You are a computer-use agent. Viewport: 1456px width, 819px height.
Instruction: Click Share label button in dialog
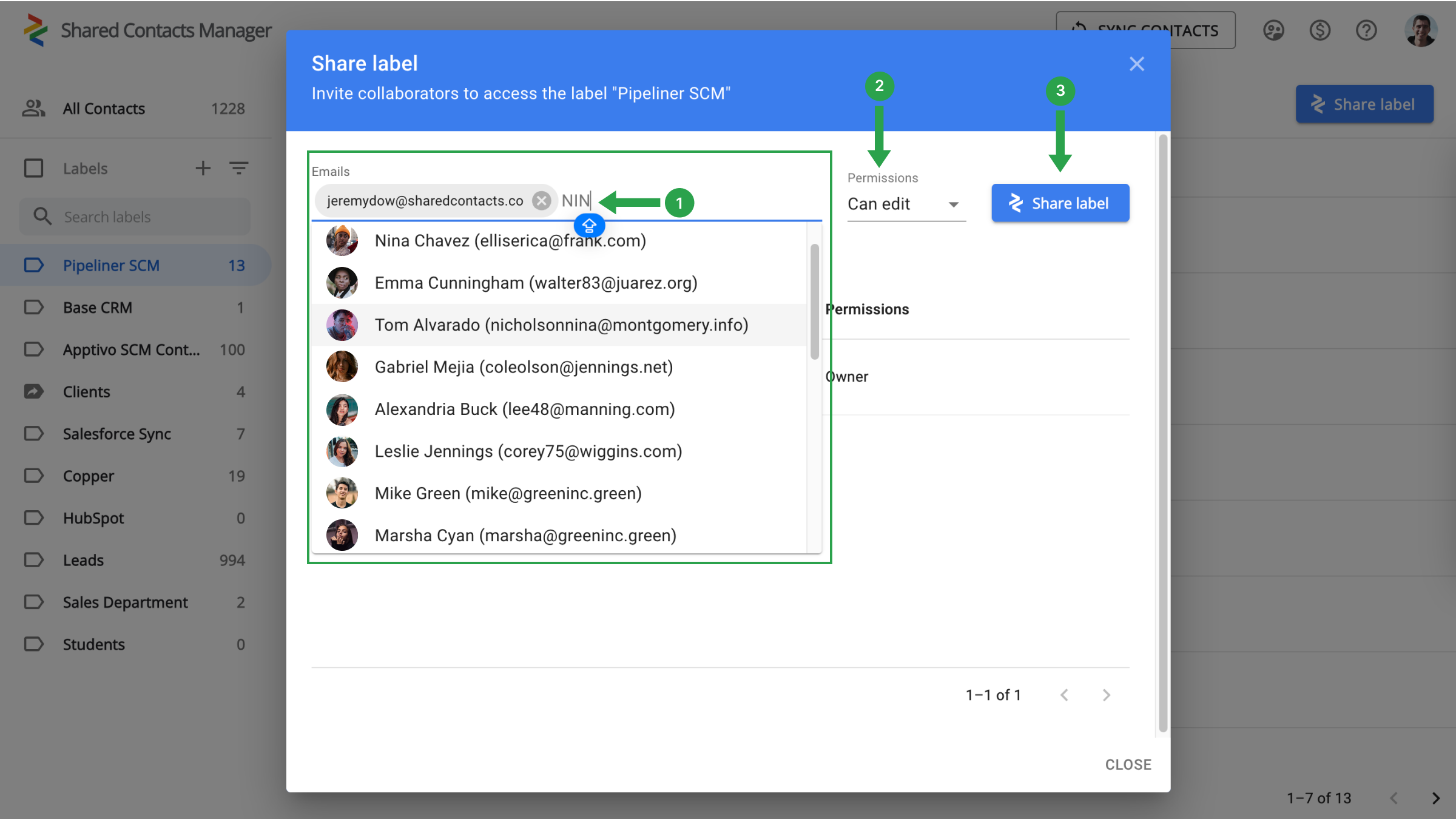(x=1060, y=203)
